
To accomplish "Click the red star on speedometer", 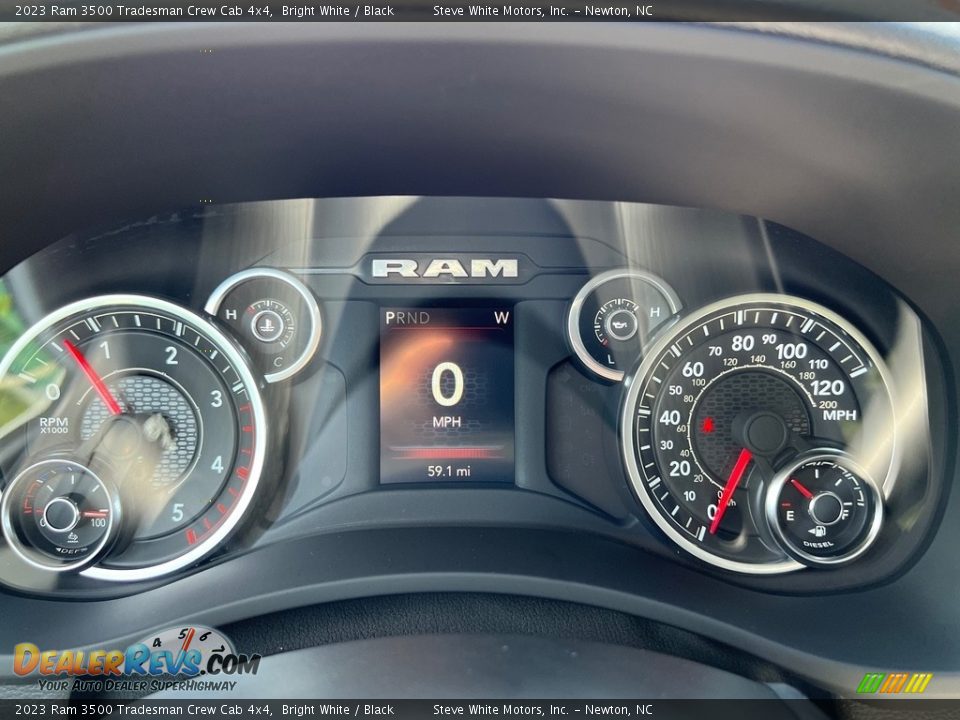I will (x=708, y=424).
